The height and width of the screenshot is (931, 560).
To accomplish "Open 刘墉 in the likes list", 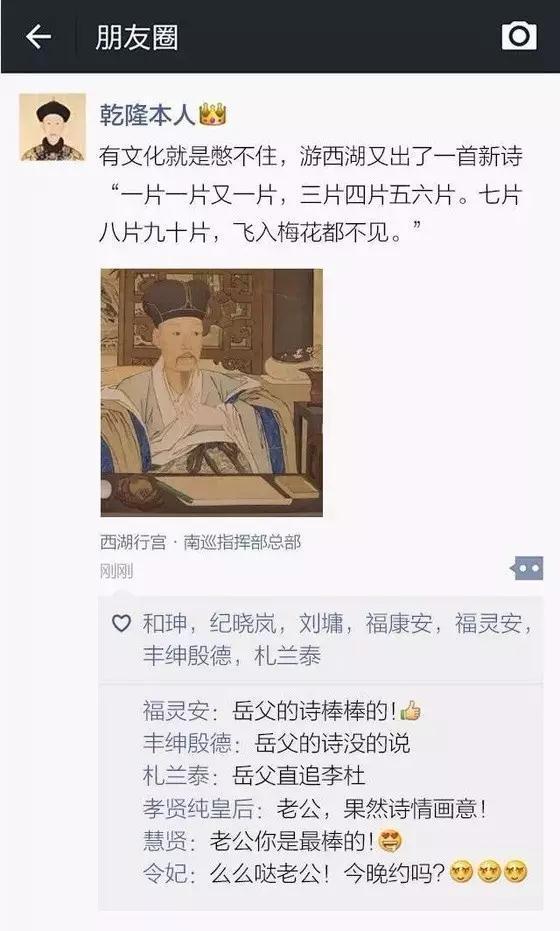I will pos(321,623).
